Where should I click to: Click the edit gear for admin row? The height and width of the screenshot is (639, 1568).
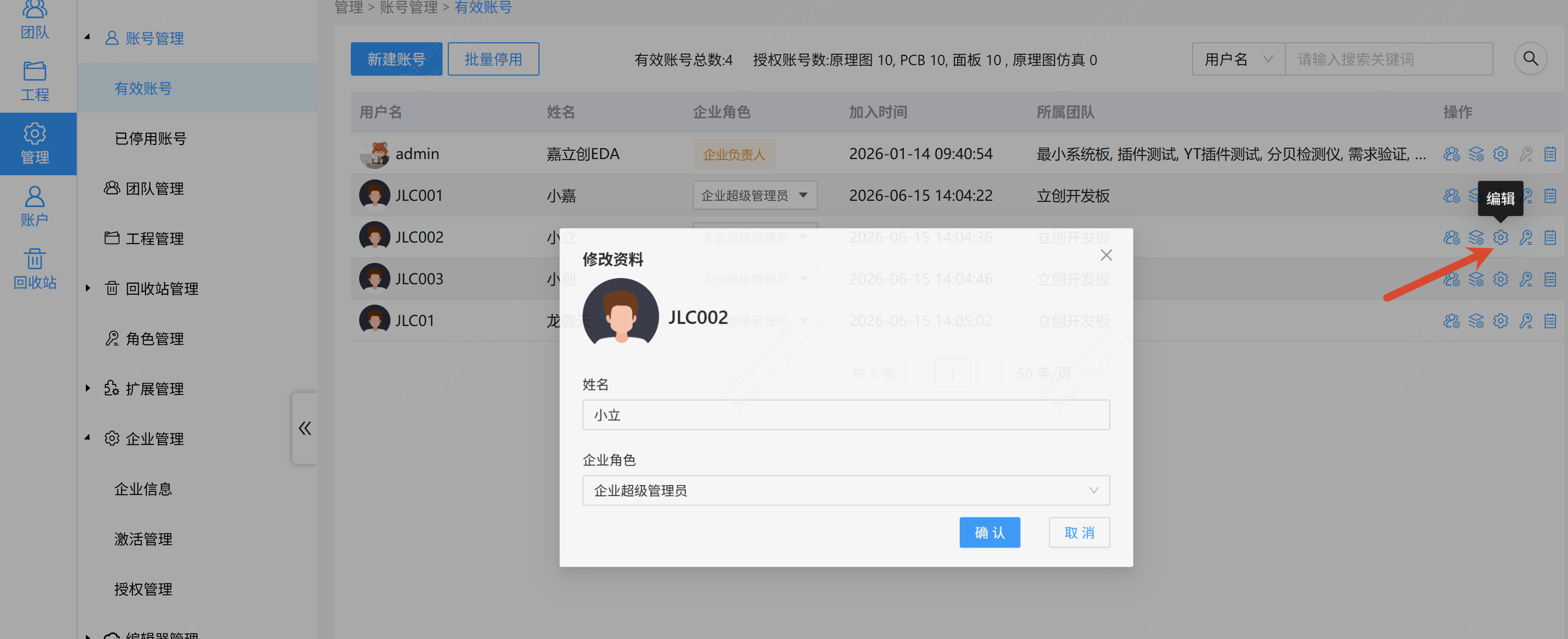click(x=1500, y=154)
